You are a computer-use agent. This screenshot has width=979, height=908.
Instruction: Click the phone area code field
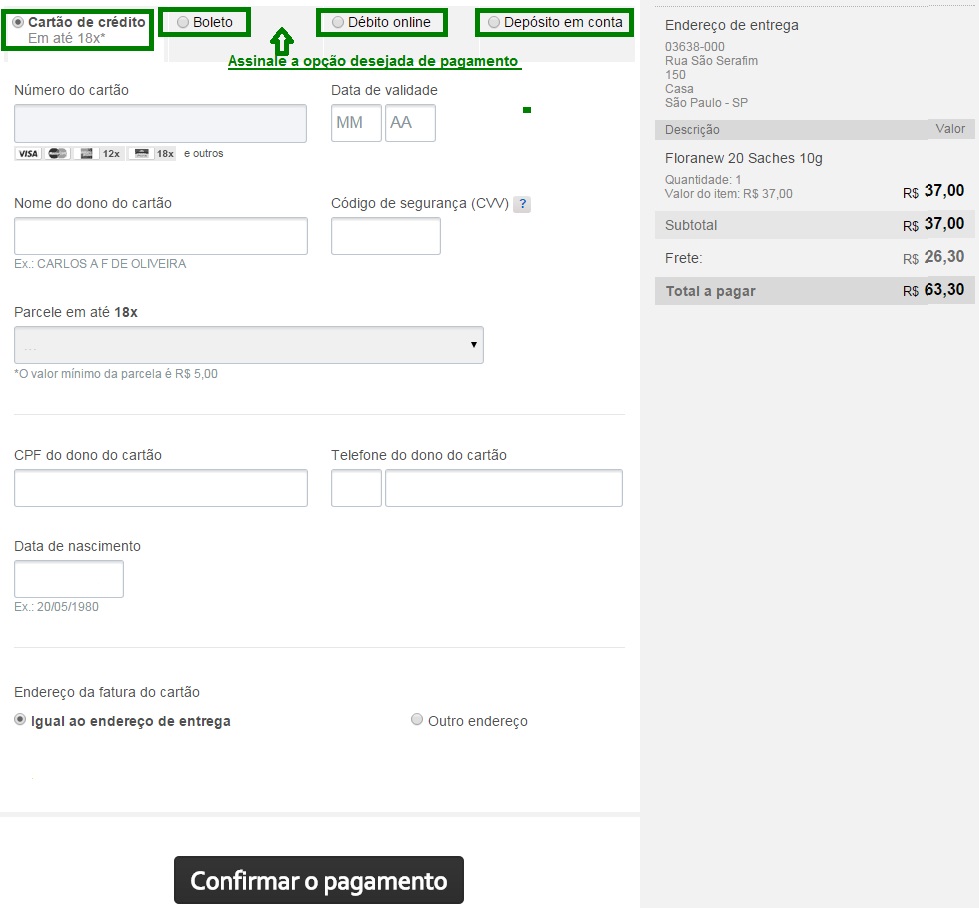(x=356, y=488)
